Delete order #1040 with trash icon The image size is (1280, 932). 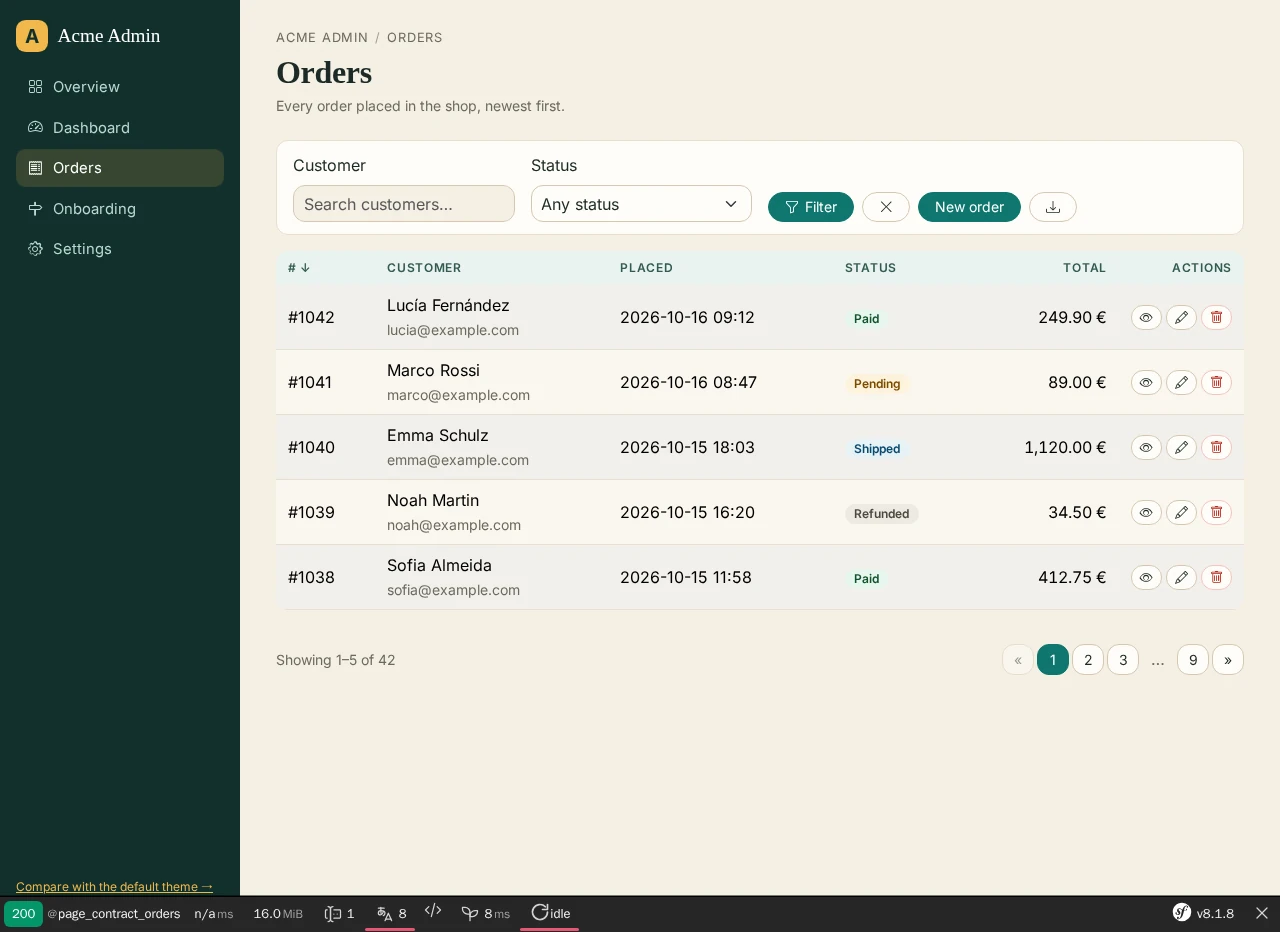coord(1216,447)
